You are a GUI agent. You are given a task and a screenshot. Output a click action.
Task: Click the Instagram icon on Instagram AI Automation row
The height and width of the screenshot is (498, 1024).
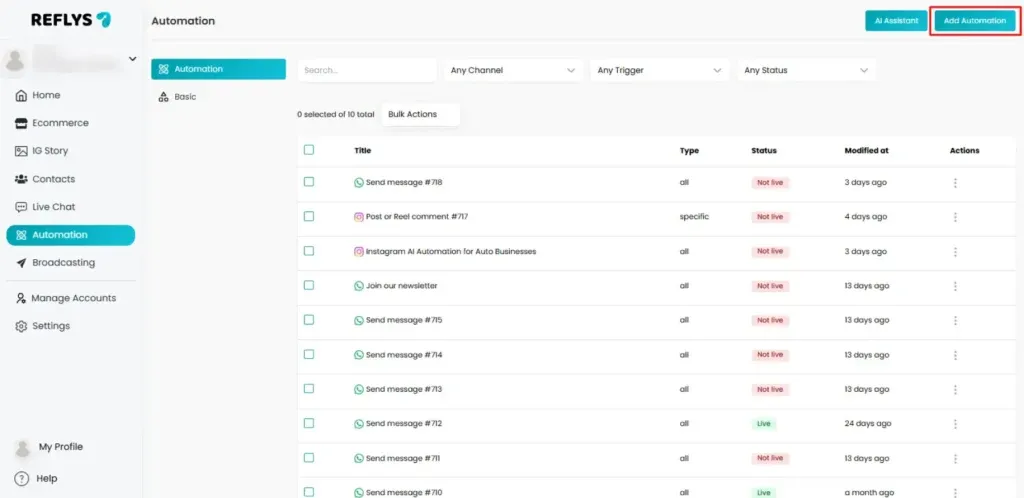[359, 251]
